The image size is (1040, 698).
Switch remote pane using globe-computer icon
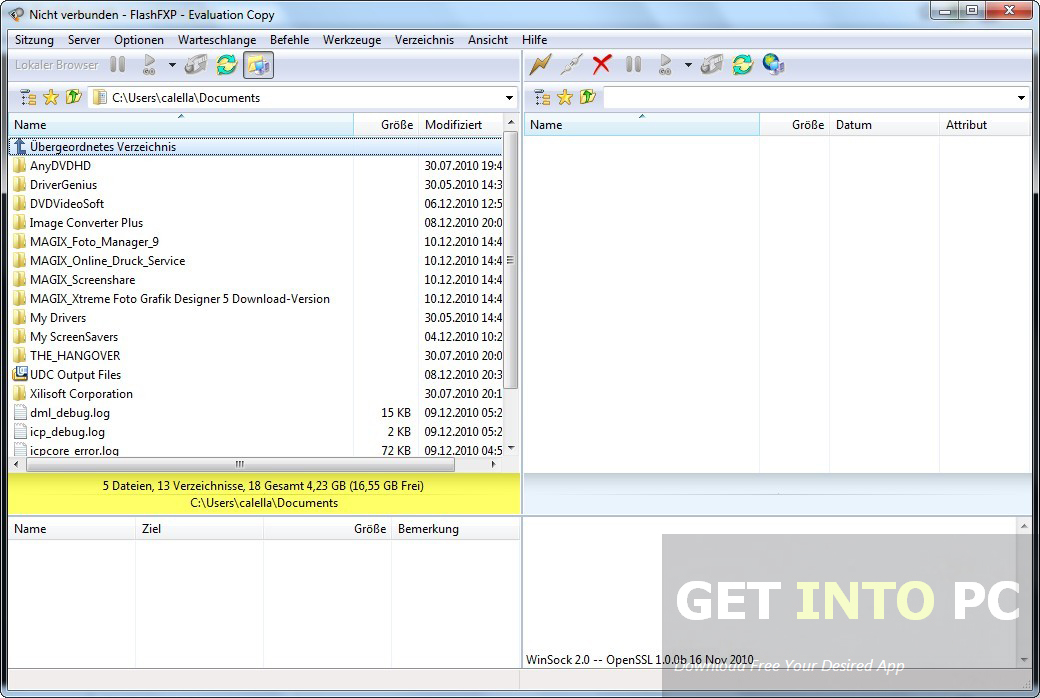click(773, 64)
